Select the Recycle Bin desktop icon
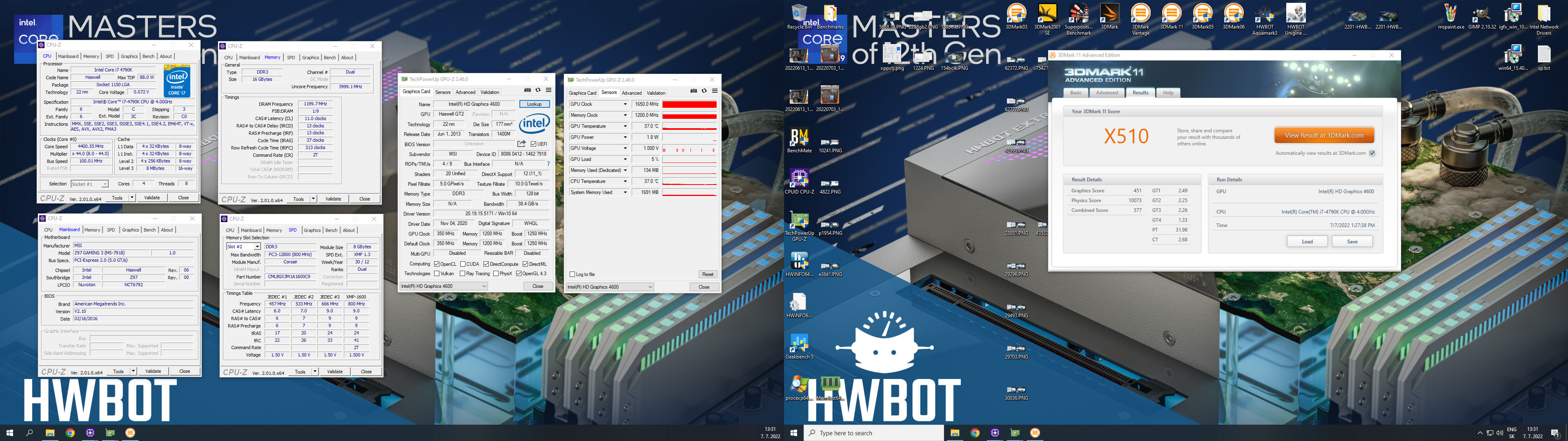Screen dimensions: 1568x441 coord(799,17)
